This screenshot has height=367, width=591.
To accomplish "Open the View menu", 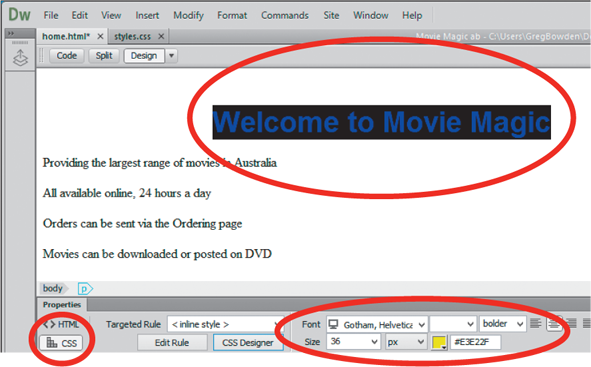I will pos(111,15).
